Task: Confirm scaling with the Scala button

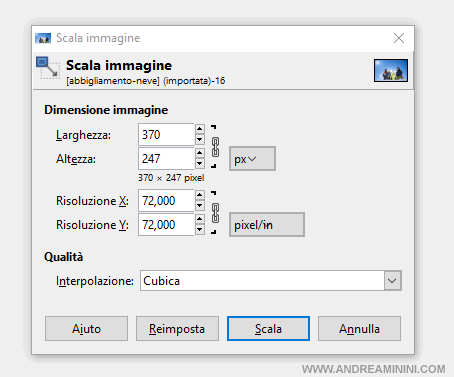Action: coord(268,329)
